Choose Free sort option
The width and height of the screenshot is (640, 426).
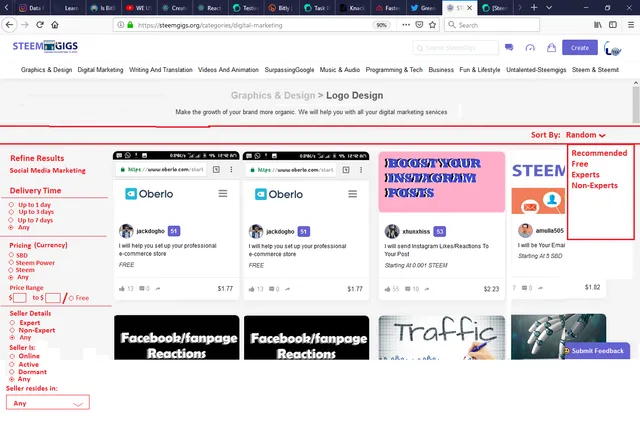[580, 164]
